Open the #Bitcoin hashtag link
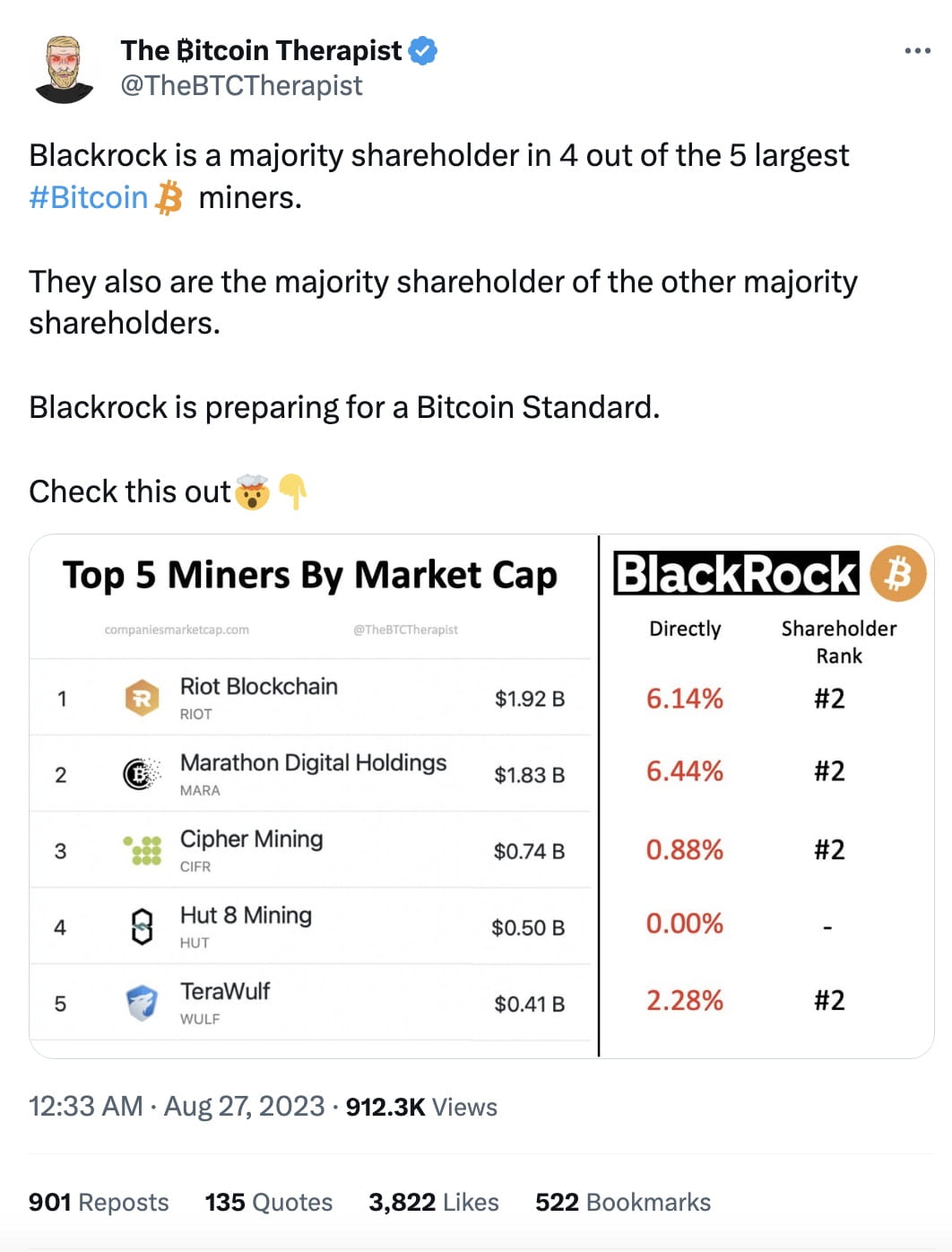952x1252 pixels. (88, 196)
